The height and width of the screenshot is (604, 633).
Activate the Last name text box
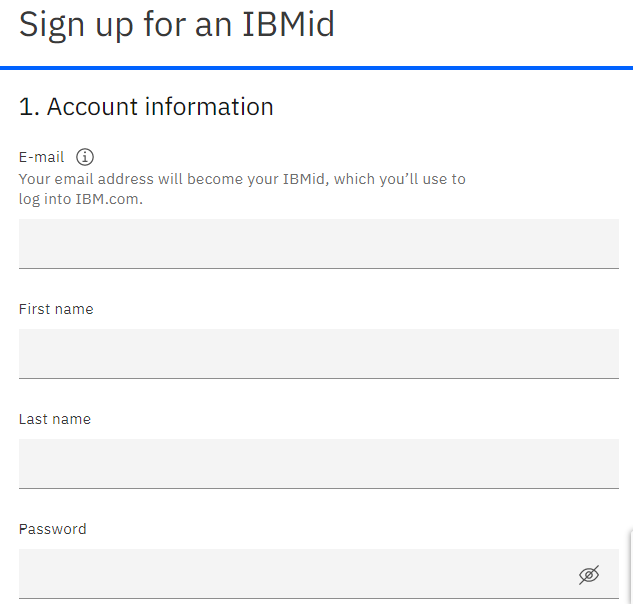coord(319,464)
